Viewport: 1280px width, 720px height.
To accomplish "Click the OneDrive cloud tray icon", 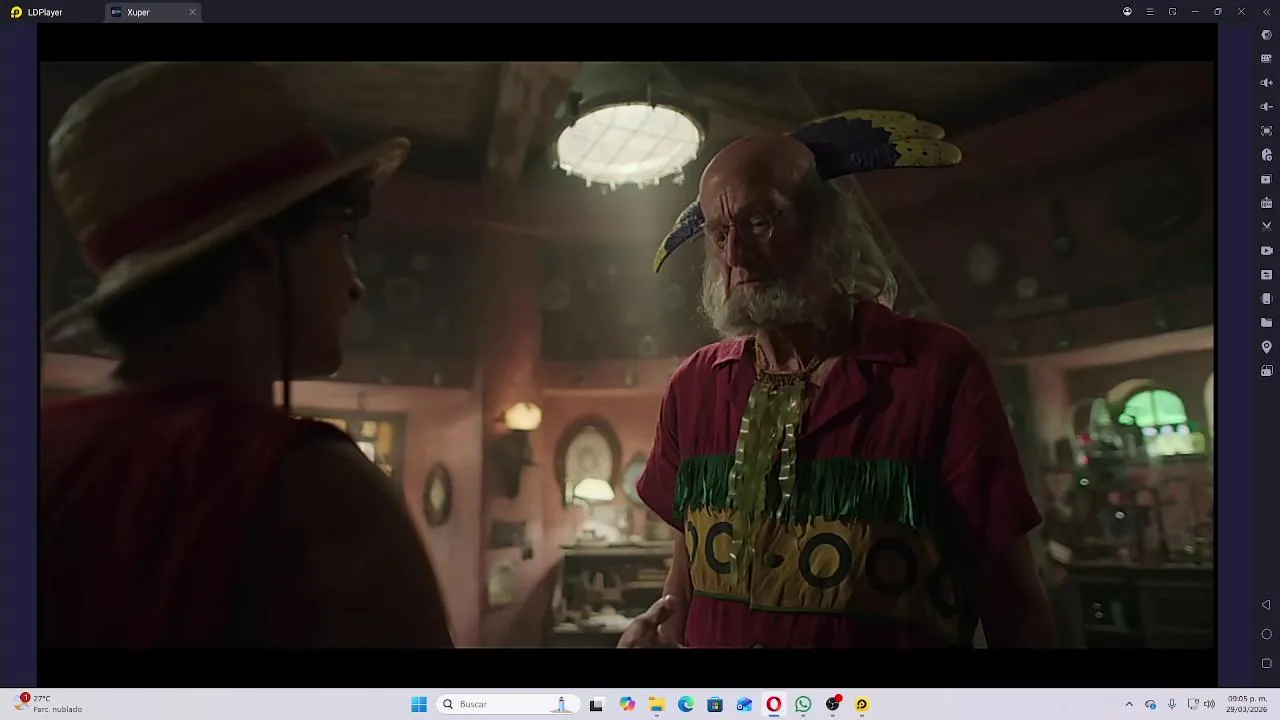I will [1151, 704].
